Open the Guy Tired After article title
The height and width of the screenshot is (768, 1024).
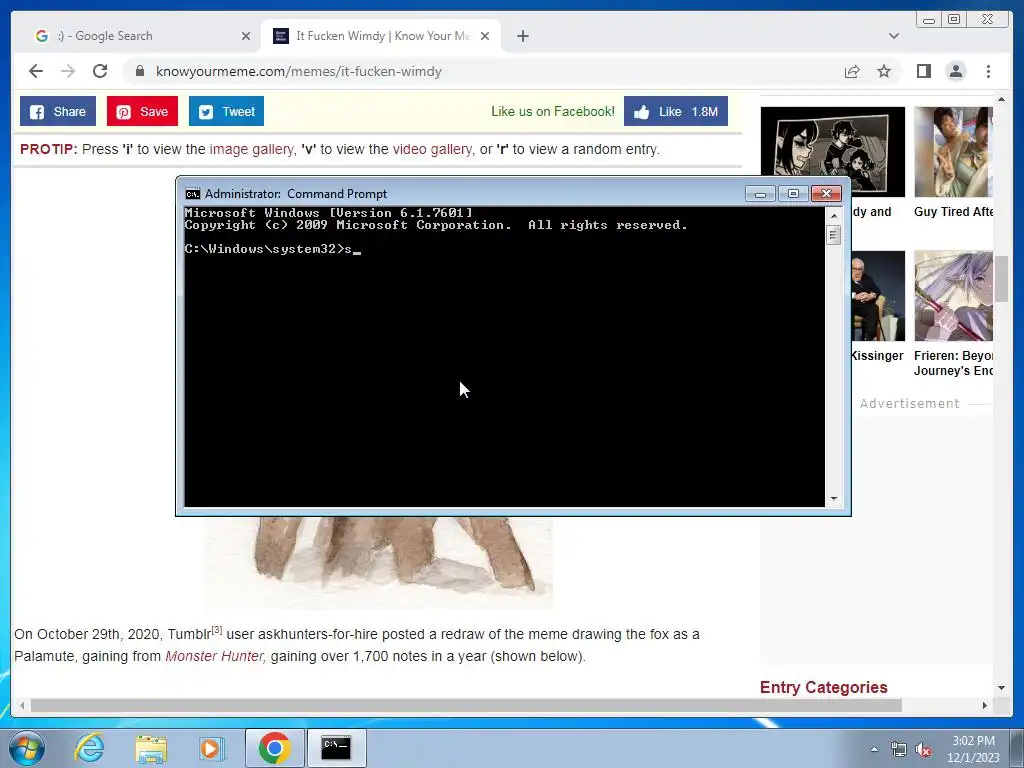point(953,212)
